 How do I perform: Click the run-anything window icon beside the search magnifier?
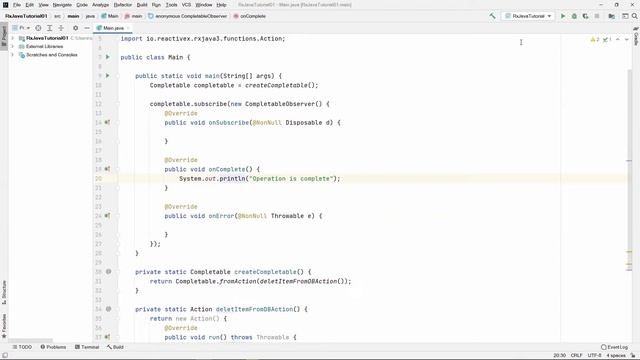(625, 16)
